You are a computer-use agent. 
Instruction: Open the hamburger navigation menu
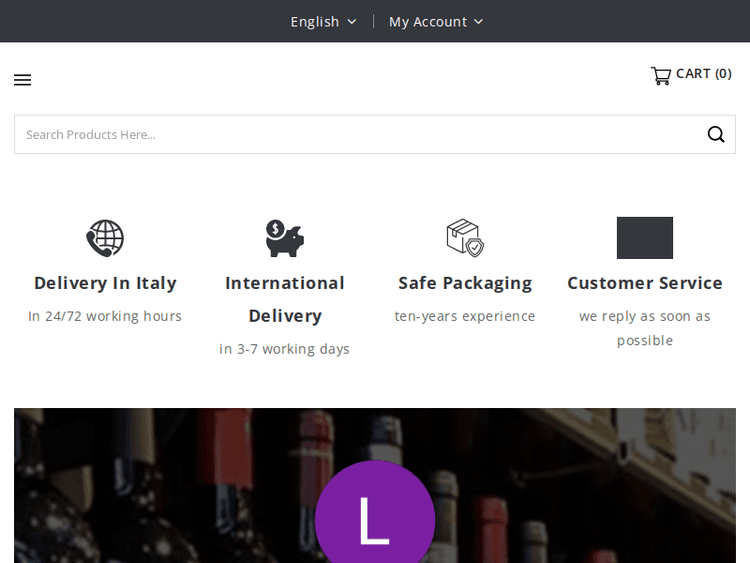[x=22, y=80]
